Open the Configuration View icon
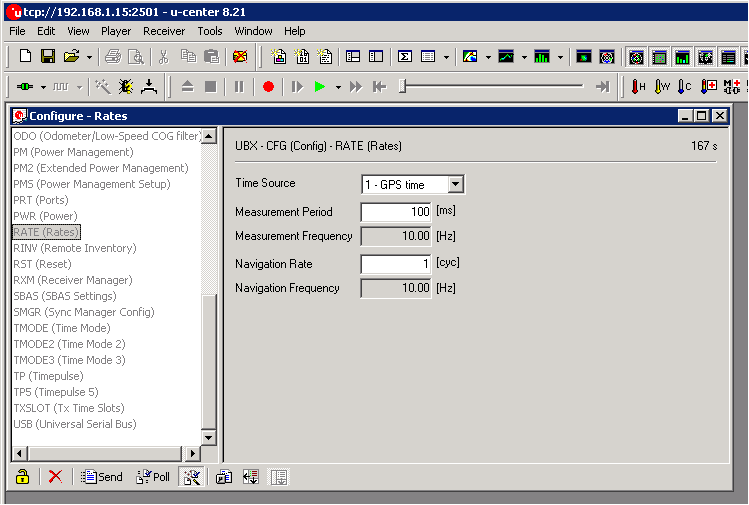Viewport: 749px width, 505px height. [x=376, y=56]
